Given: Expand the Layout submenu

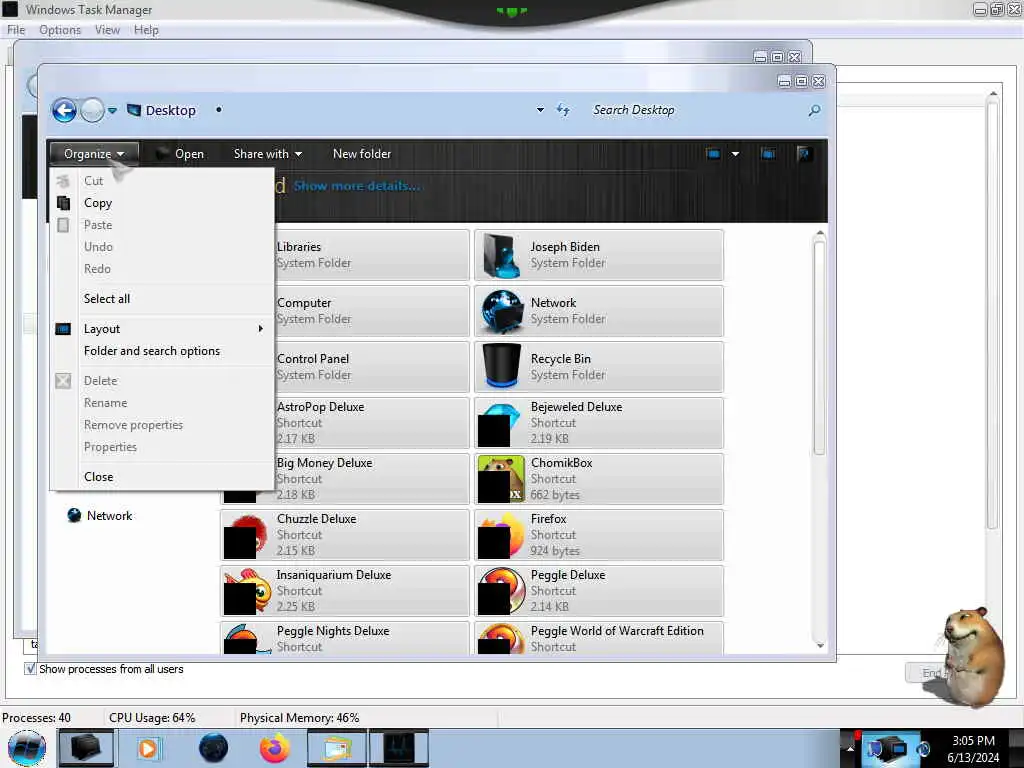Looking at the screenshot, I should coord(162,328).
